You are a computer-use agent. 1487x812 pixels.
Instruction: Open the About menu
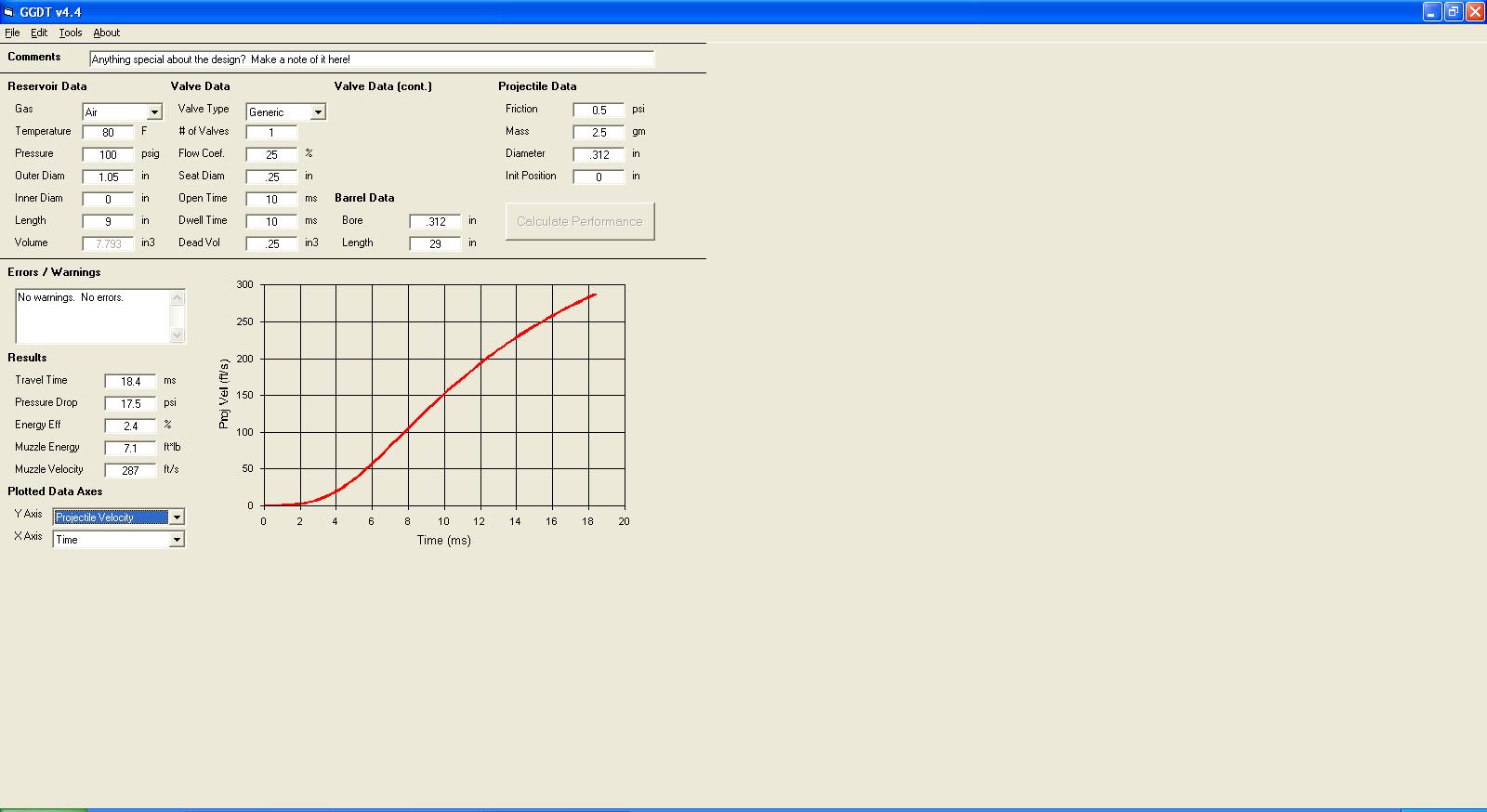107,33
